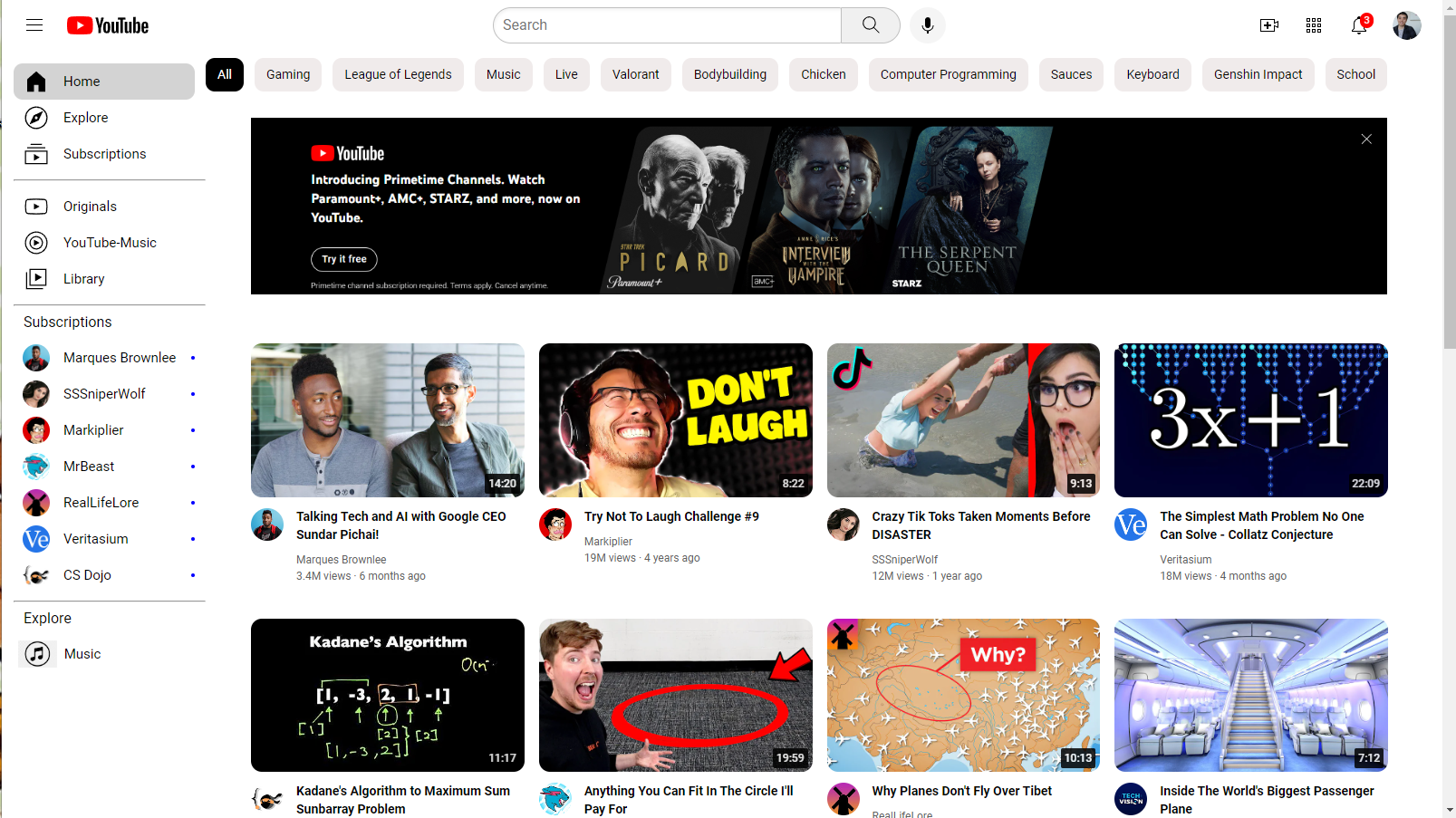Click The Serpent Queen poster

tap(969, 210)
